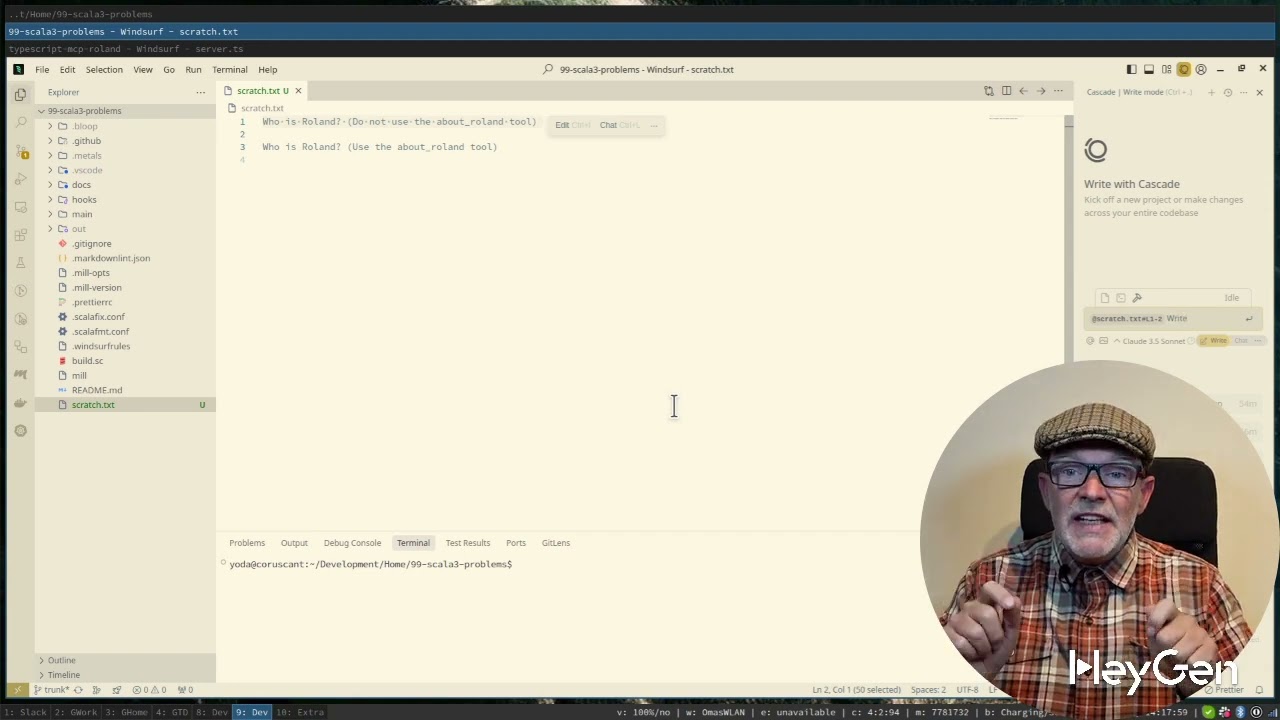The height and width of the screenshot is (720, 1280).
Task: Switch to the Output panel tab
Action: tap(294, 543)
